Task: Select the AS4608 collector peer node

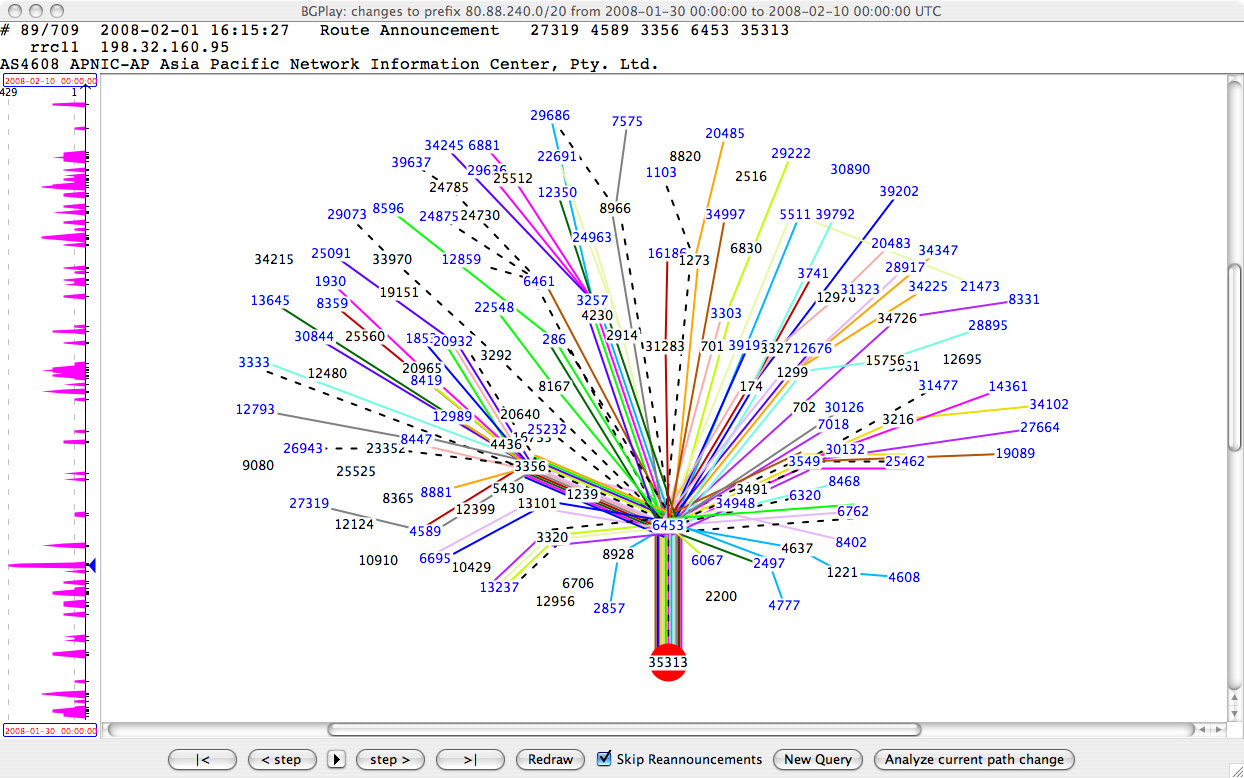Action: pos(904,577)
